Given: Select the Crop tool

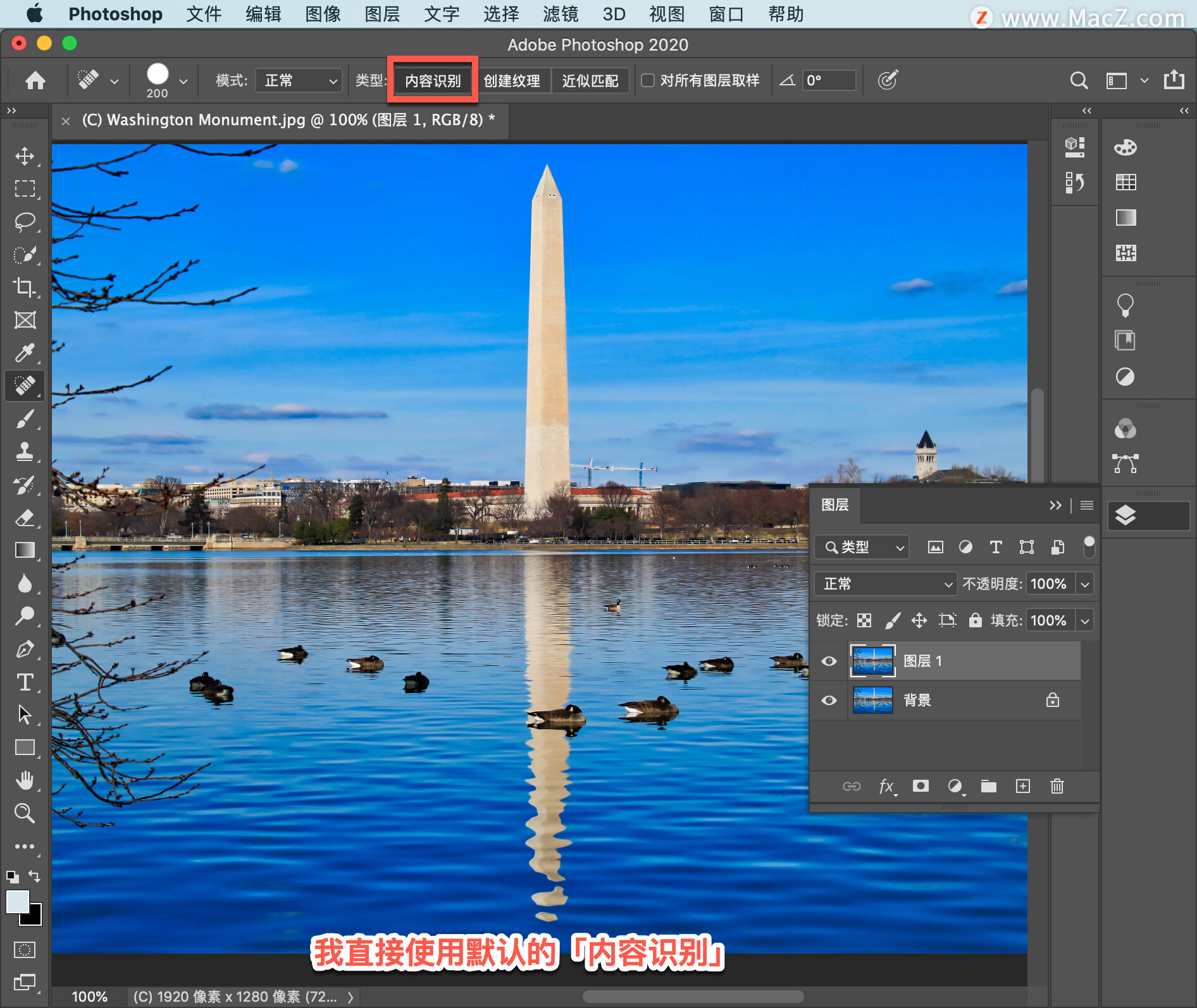Looking at the screenshot, I should [25, 287].
